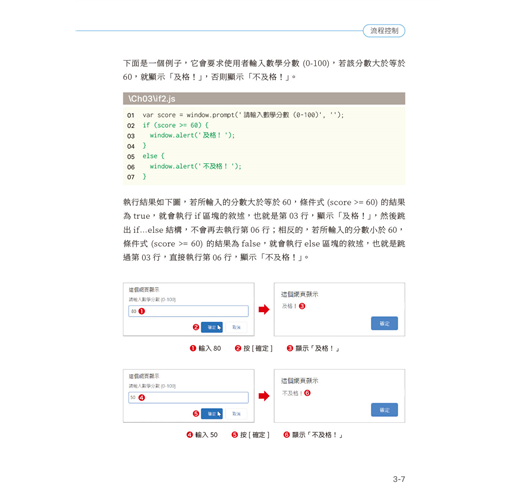Click 取消 in the second prompt dialog
The width and height of the screenshot is (520, 500).
236,414
